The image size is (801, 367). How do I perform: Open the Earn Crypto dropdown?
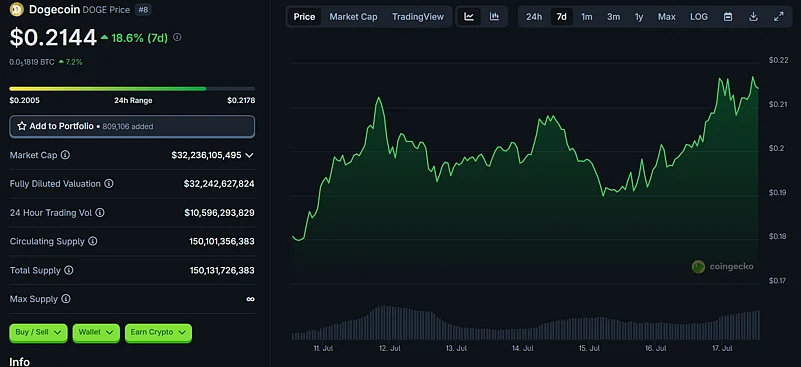(158, 332)
